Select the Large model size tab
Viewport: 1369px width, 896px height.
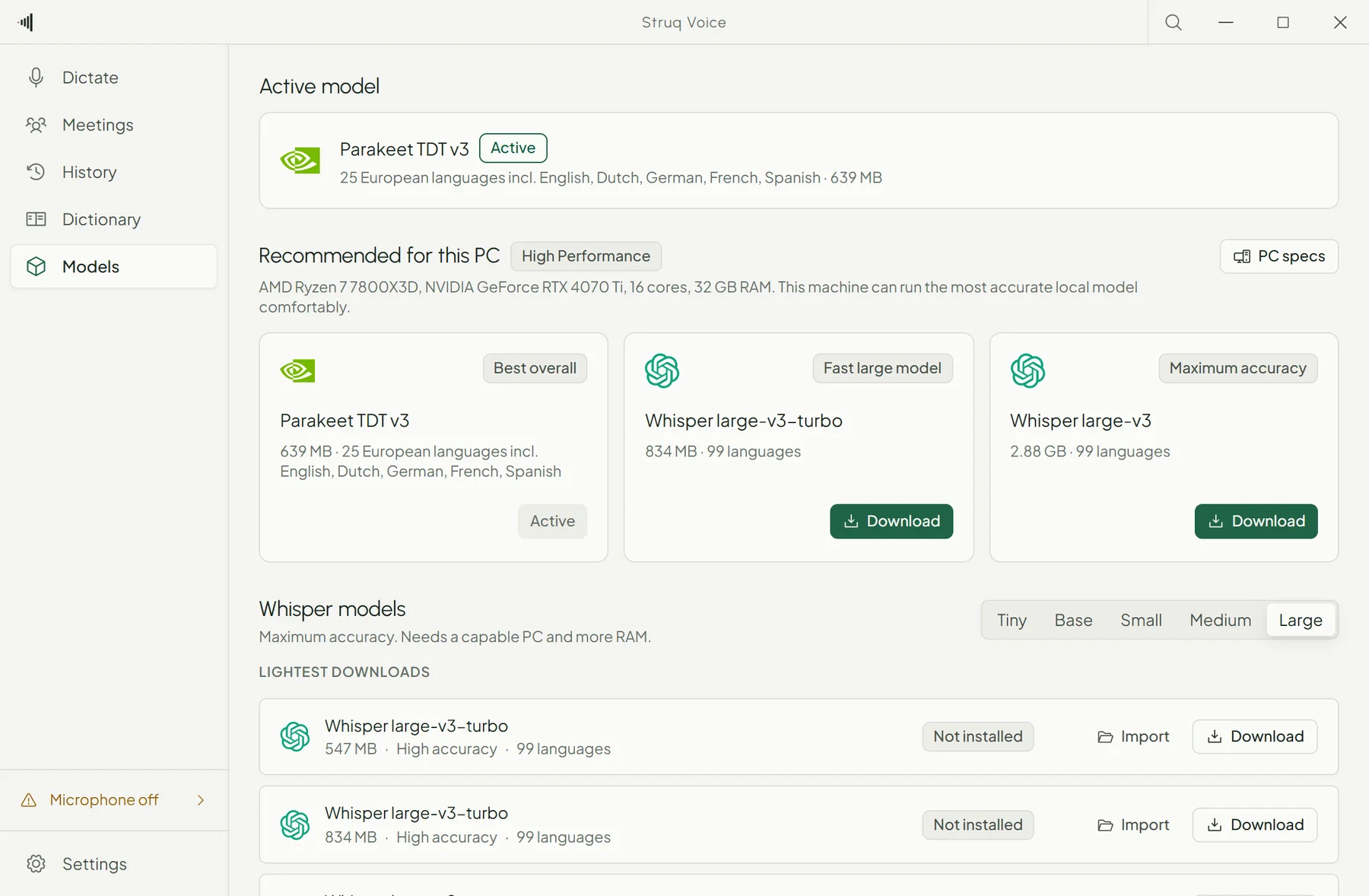point(1301,620)
